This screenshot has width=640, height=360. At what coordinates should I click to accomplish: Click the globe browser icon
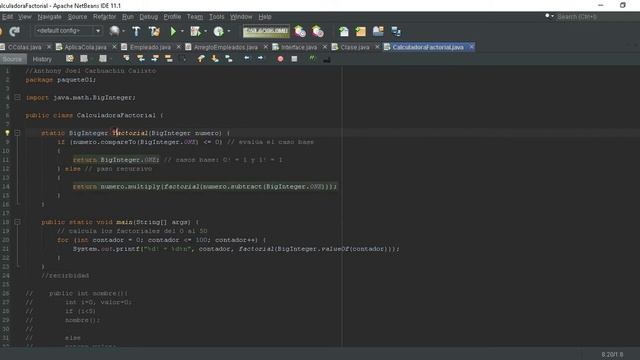[114, 31]
